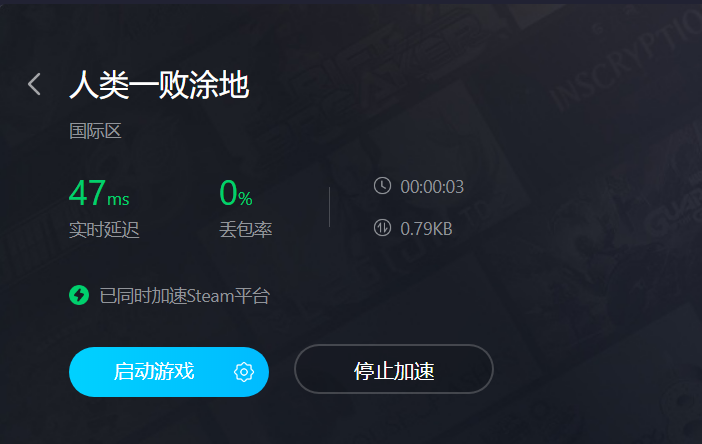This screenshot has width=702, height=444.
Task: Click the 47 ms latency value
Action: (99, 193)
